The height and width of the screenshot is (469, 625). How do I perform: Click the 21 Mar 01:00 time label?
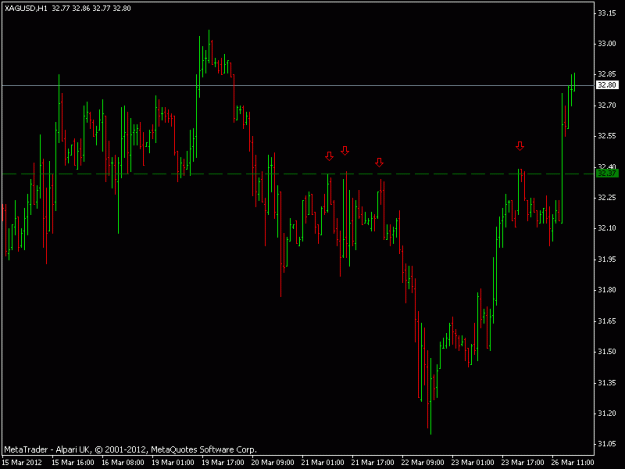click(x=323, y=463)
